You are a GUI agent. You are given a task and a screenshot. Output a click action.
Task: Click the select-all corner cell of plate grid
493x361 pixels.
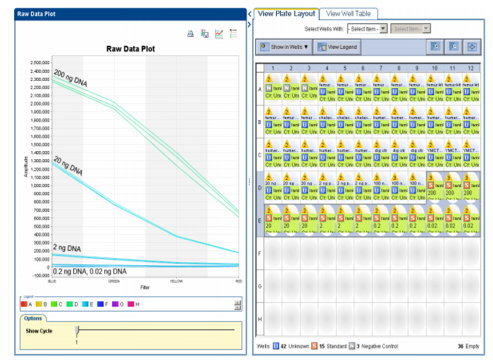pyautogui.click(x=260, y=68)
